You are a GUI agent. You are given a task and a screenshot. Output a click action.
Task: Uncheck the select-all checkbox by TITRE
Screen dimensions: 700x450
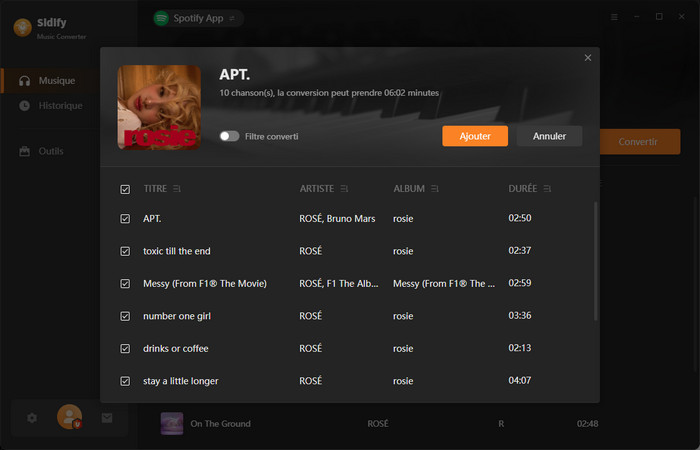point(125,189)
